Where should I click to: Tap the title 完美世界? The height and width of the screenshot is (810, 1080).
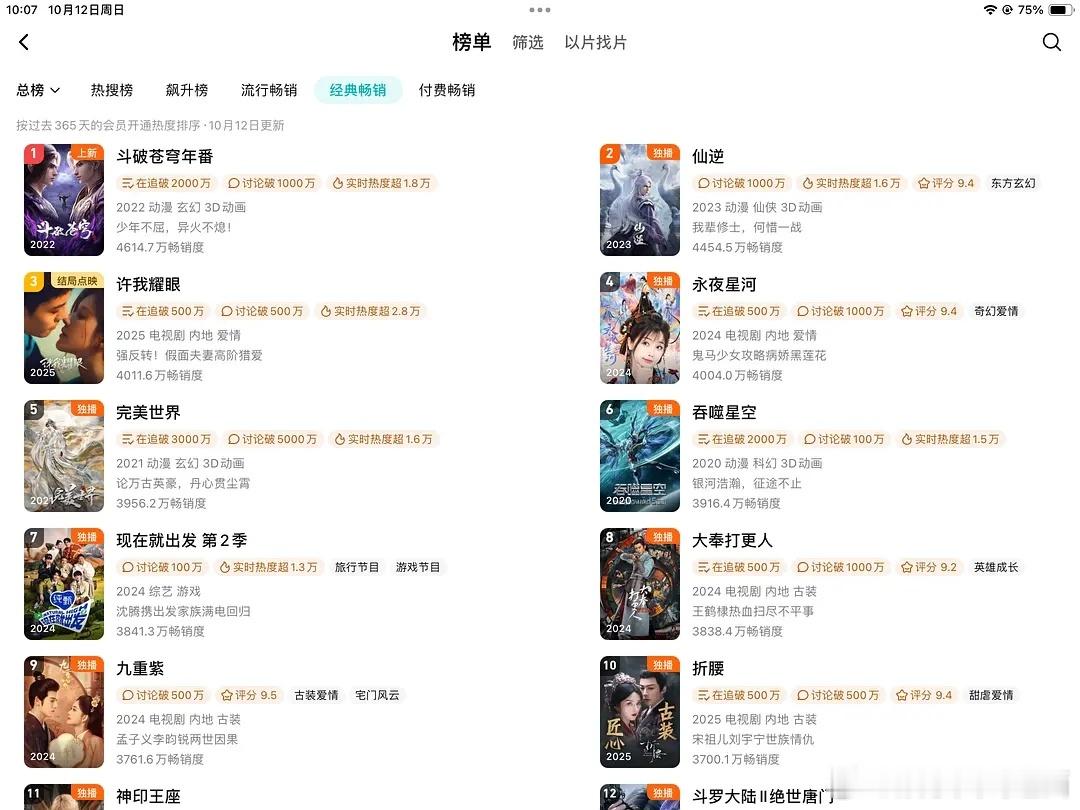point(148,413)
